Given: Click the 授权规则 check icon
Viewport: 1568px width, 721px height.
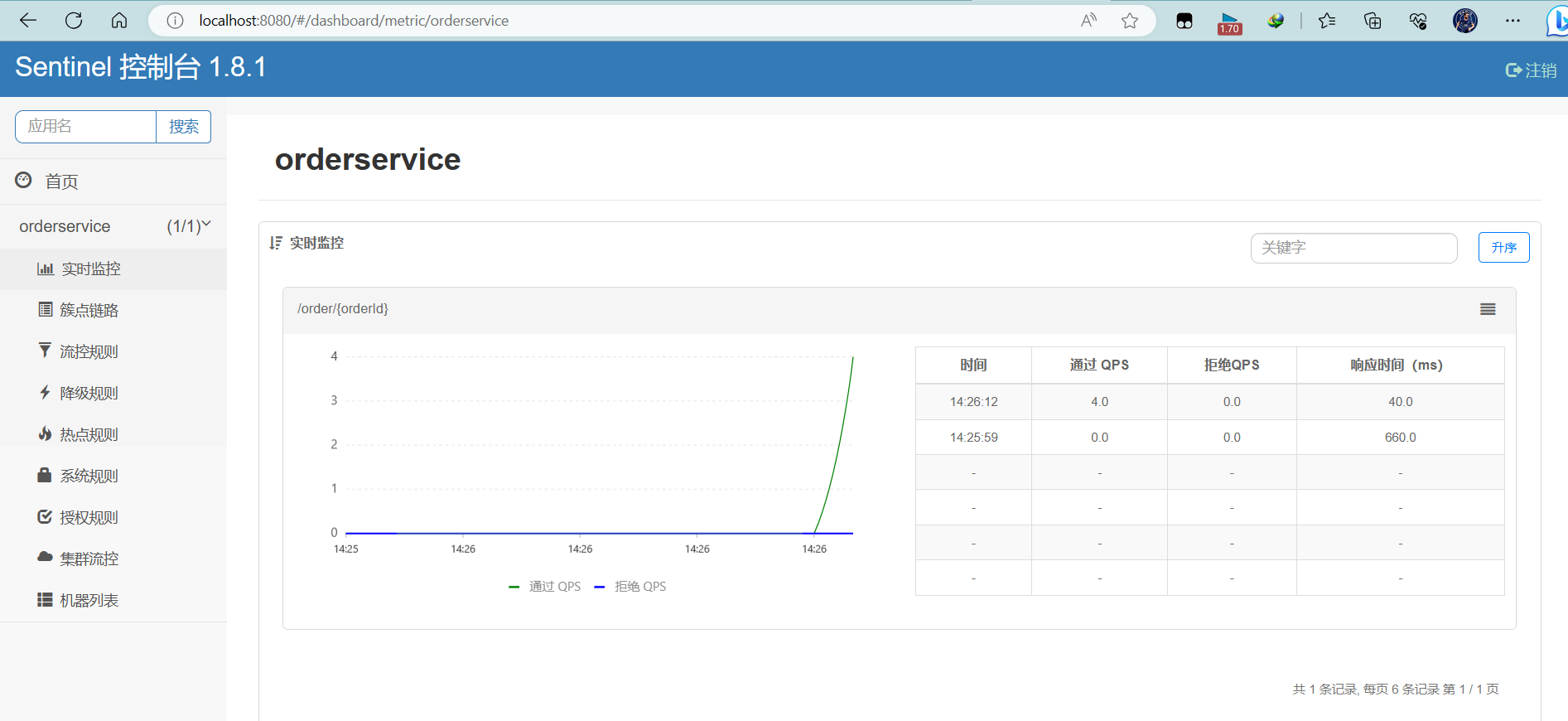Looking at the screenshot, I should [45, 516].
